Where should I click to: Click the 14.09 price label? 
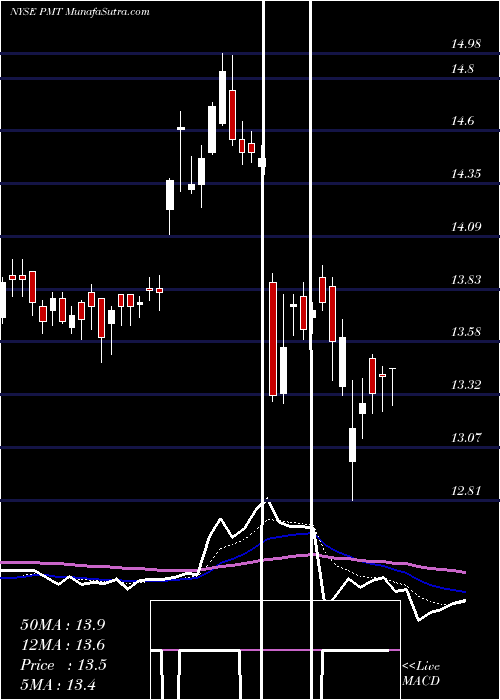pos(466,227)
